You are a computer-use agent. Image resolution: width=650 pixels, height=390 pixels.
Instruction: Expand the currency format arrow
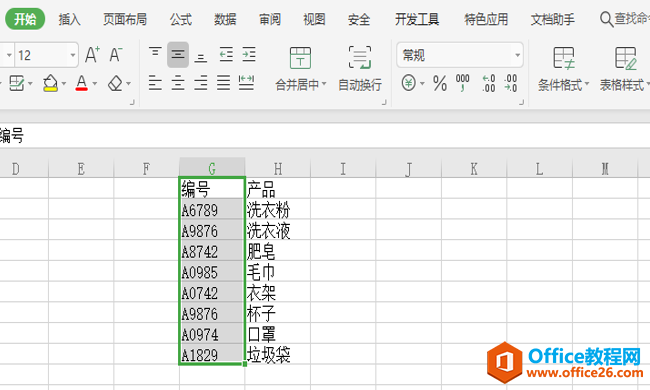click(422, 83)
